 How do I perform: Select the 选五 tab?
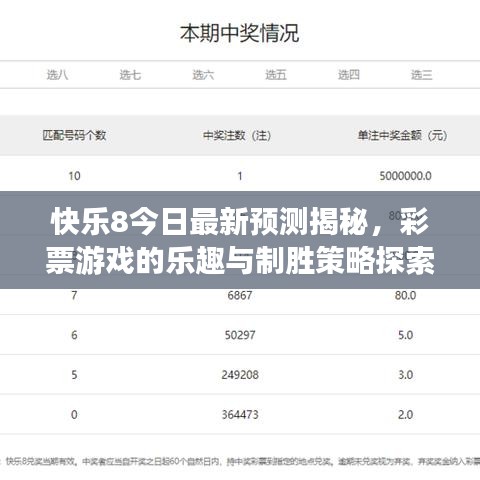[x=276, y=75]
